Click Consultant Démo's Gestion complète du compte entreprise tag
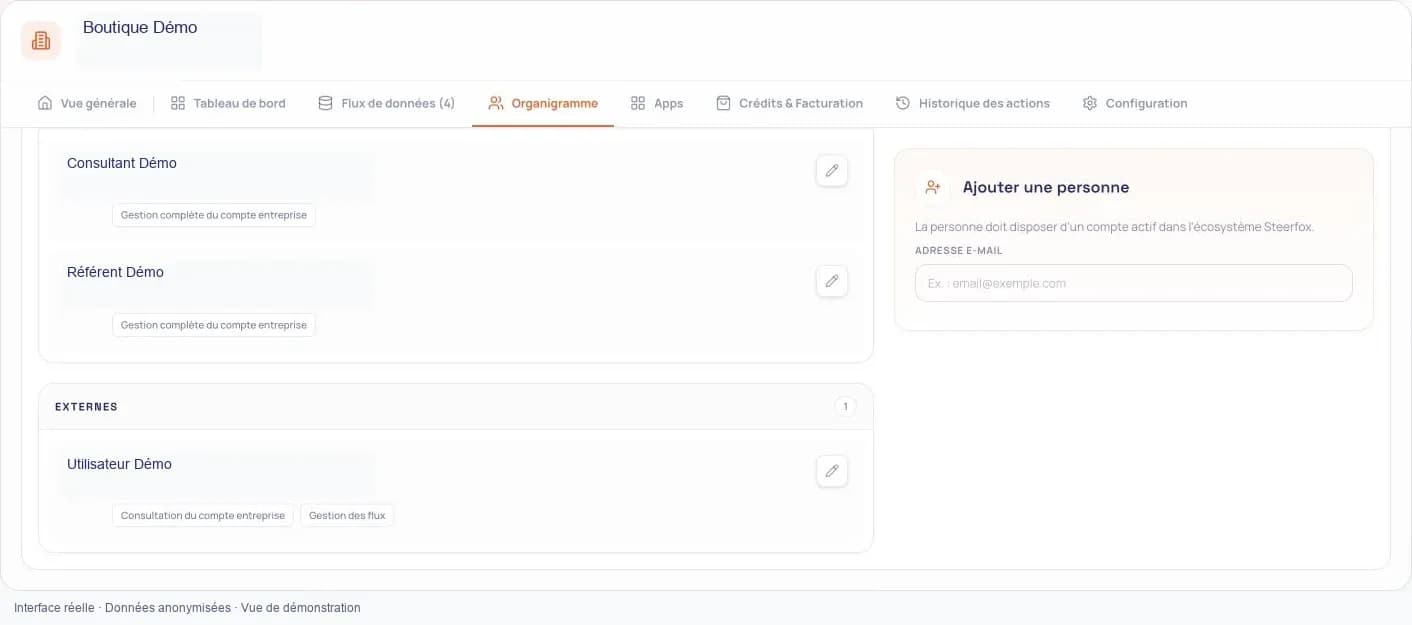The width and height of the screenshot is (1412, 625). [x=214, y=215]
